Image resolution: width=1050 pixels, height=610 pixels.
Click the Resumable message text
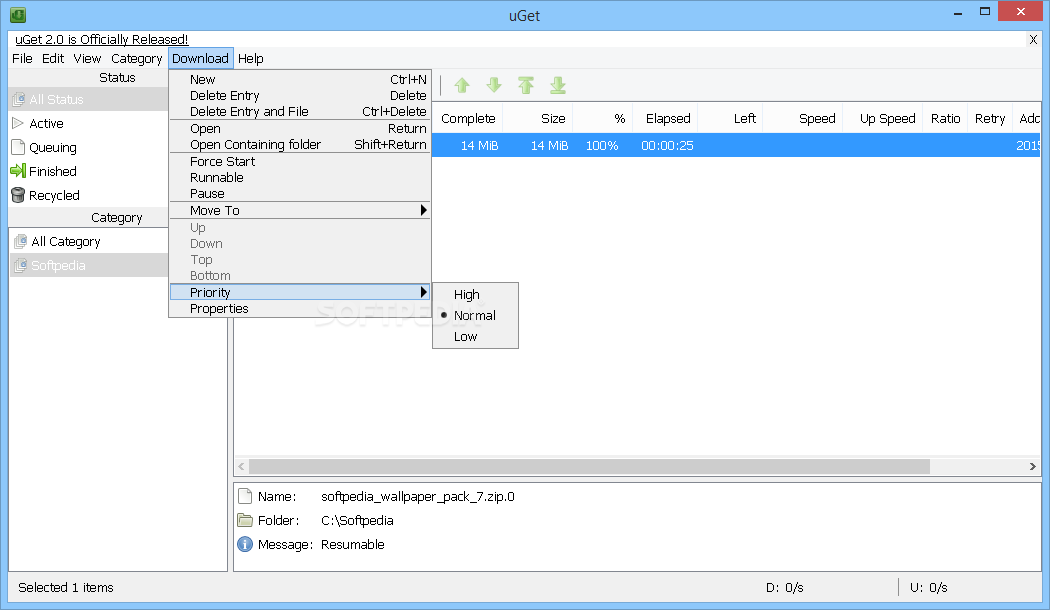point(352,544)
